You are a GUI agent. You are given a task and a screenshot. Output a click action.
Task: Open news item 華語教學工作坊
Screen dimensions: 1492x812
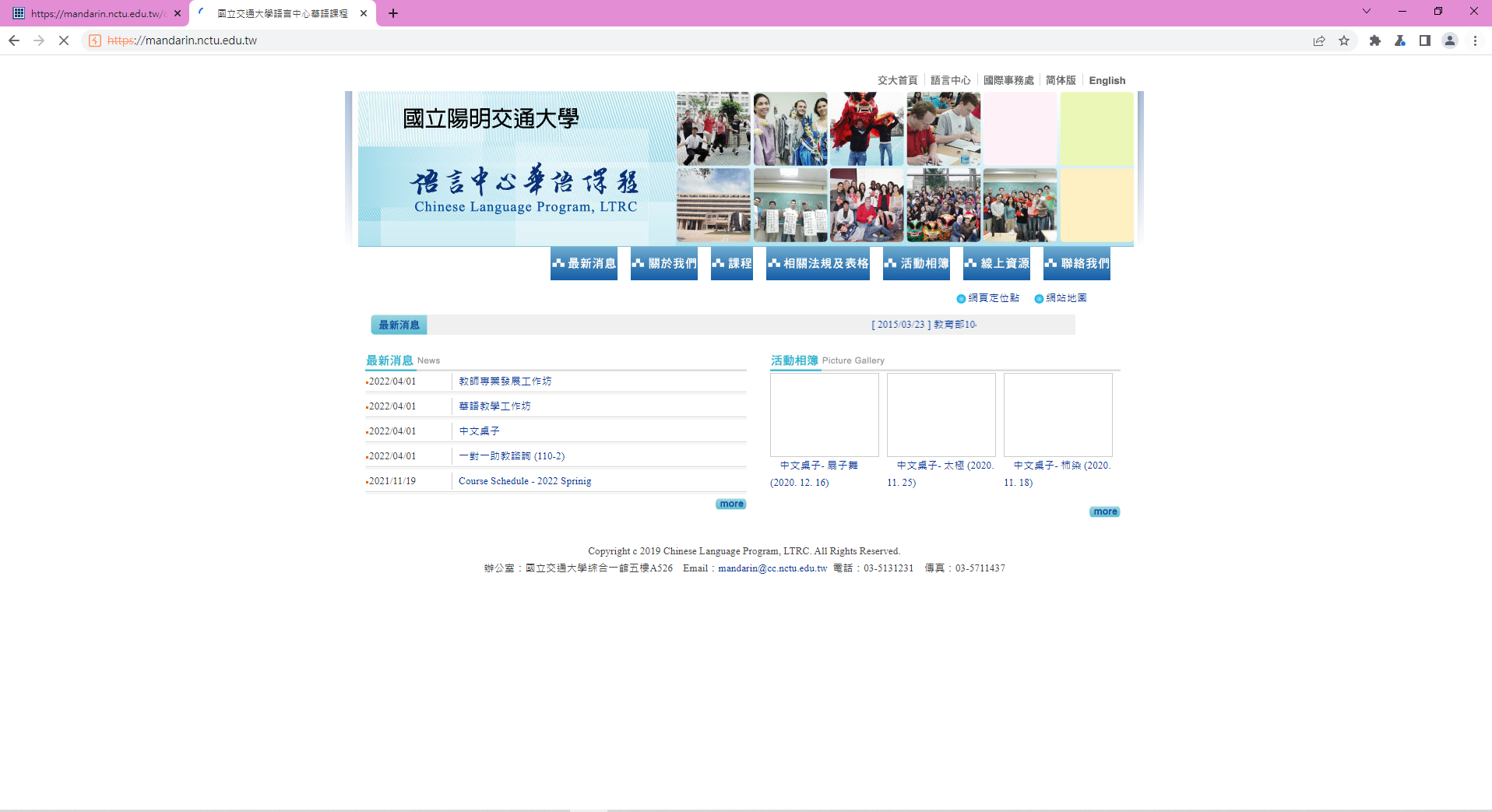(494, 406)
